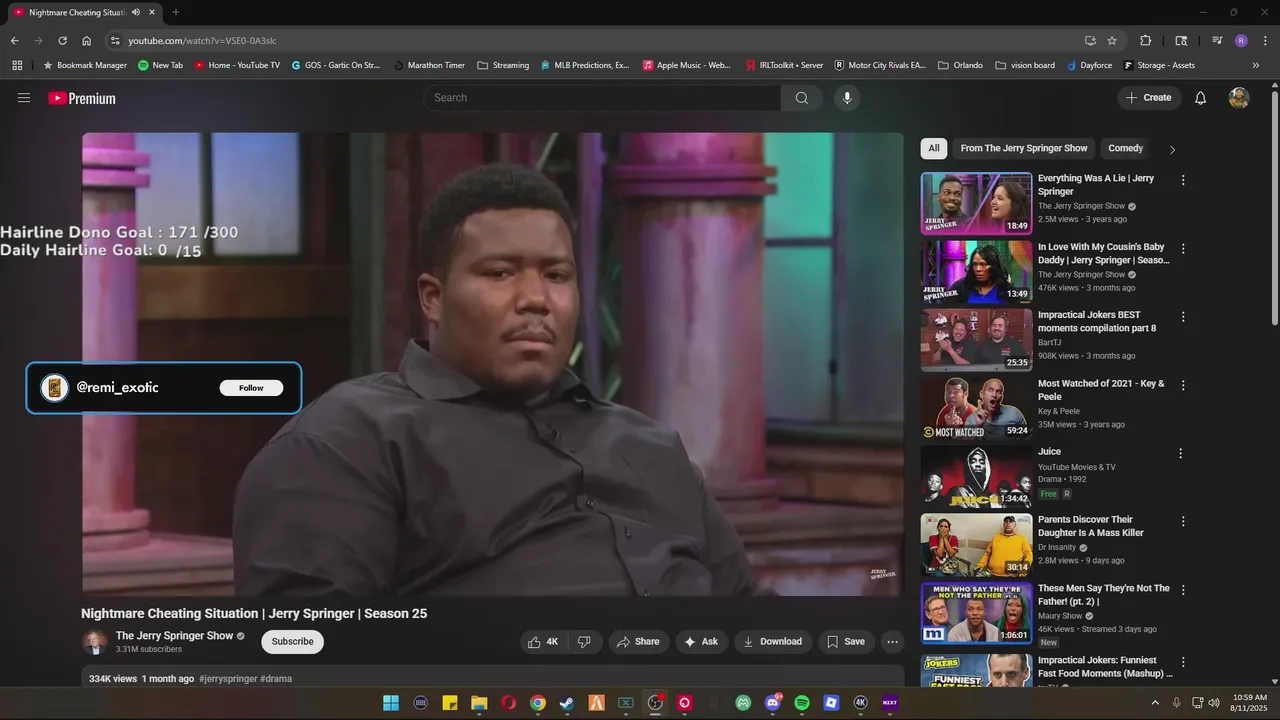1280x720 pixels.
Task: Open a new browser tab
Action: (x=176, y=12)
